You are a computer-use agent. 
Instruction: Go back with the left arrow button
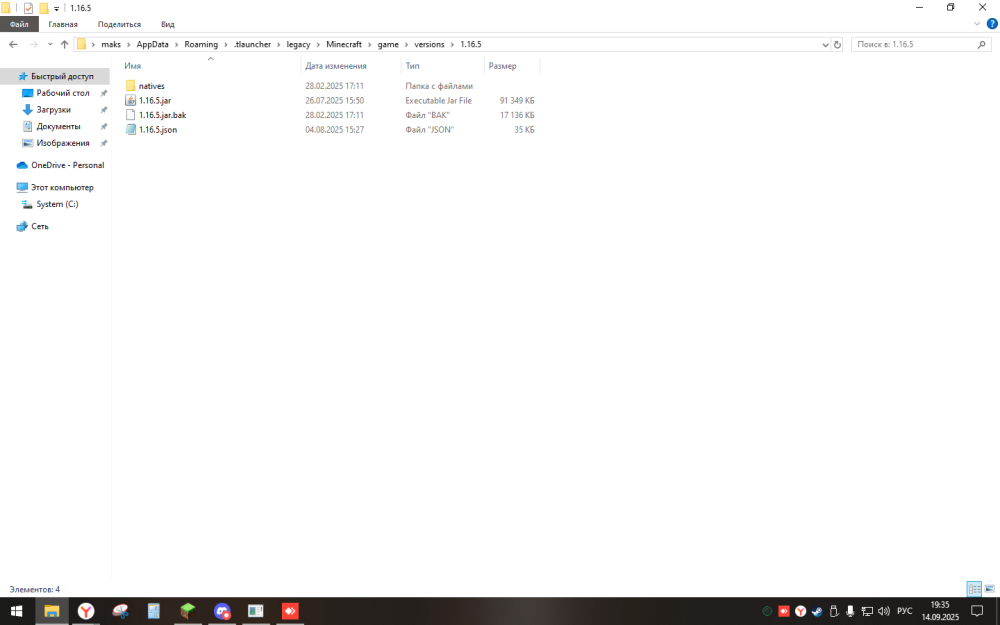(x=13, y=45)
